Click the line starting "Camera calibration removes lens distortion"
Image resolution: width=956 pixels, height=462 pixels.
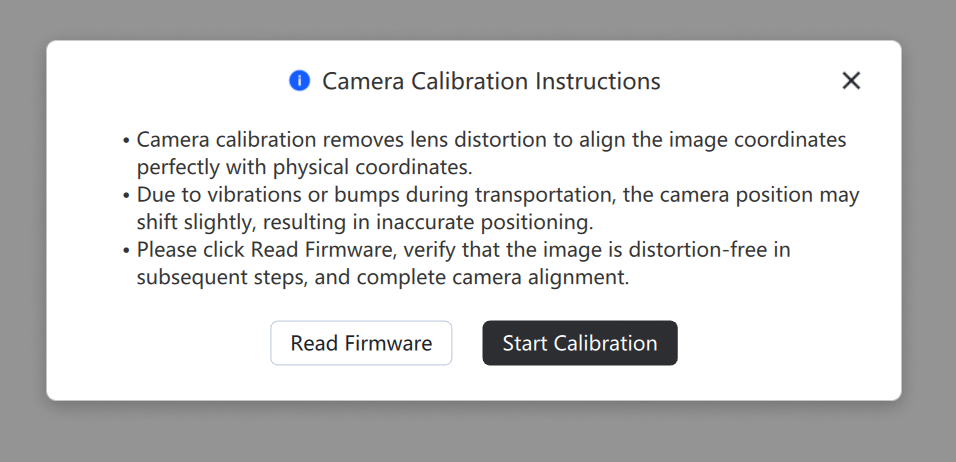491,140
